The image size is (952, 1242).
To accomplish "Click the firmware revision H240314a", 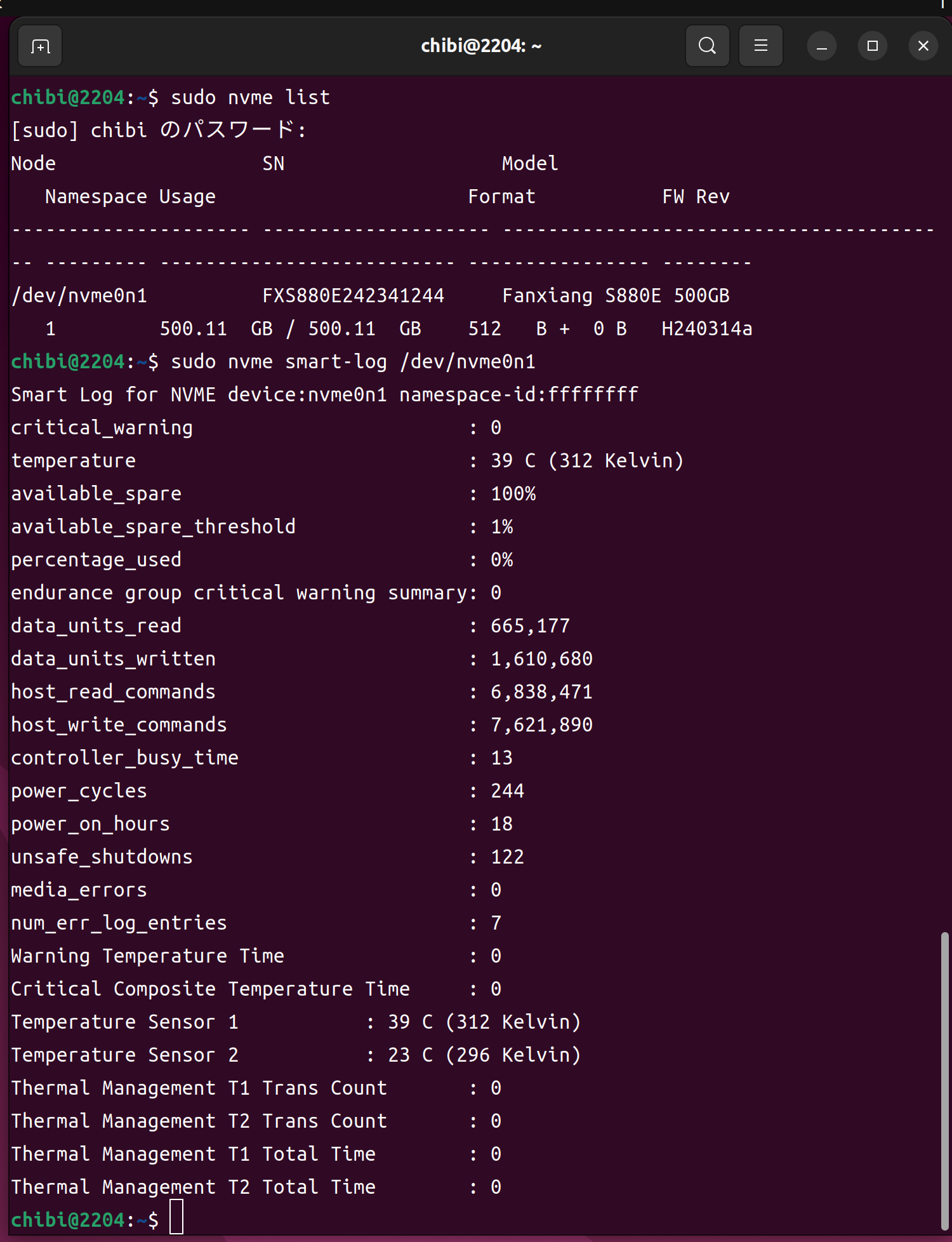I will point(706,329).
